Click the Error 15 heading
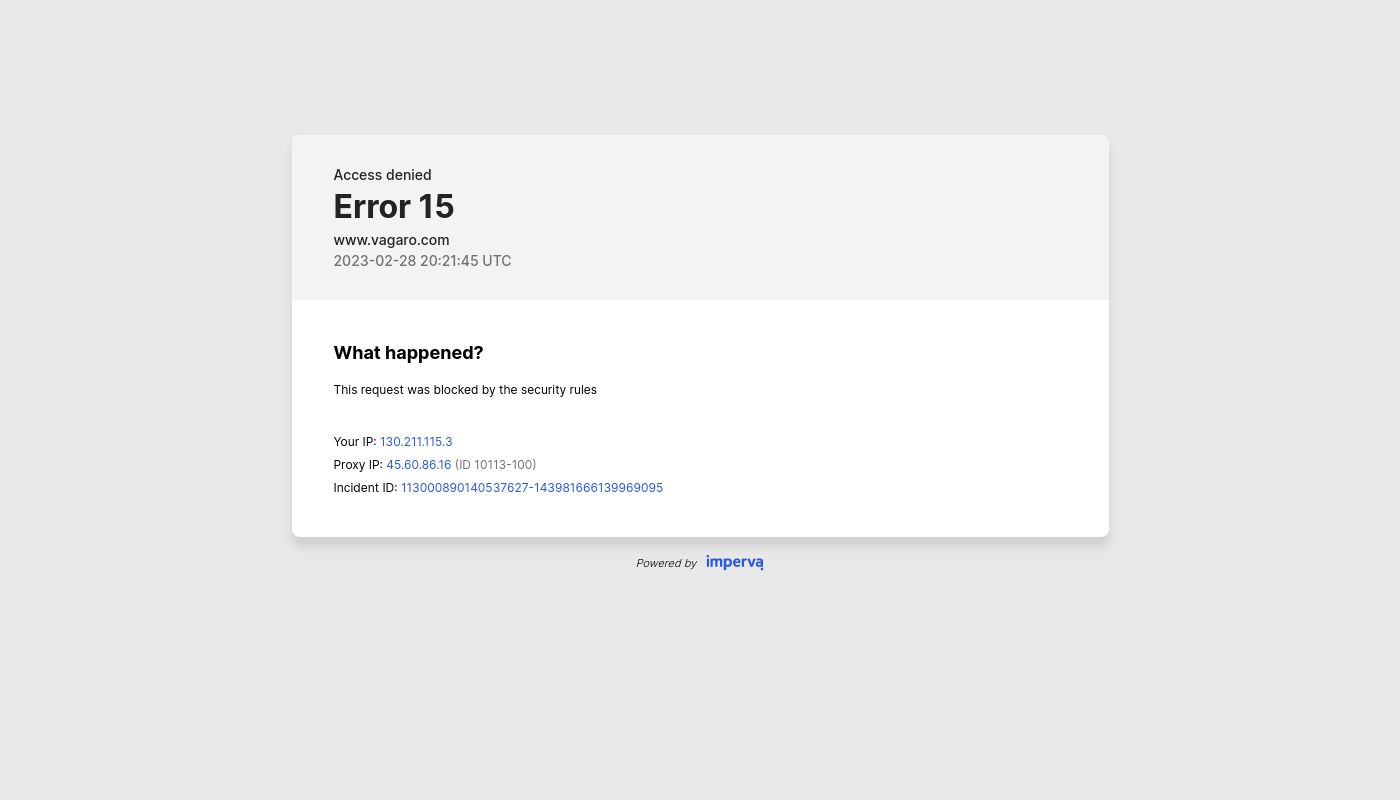Image resolution: width=1400 pixels, height=800 pixels. 394,207
